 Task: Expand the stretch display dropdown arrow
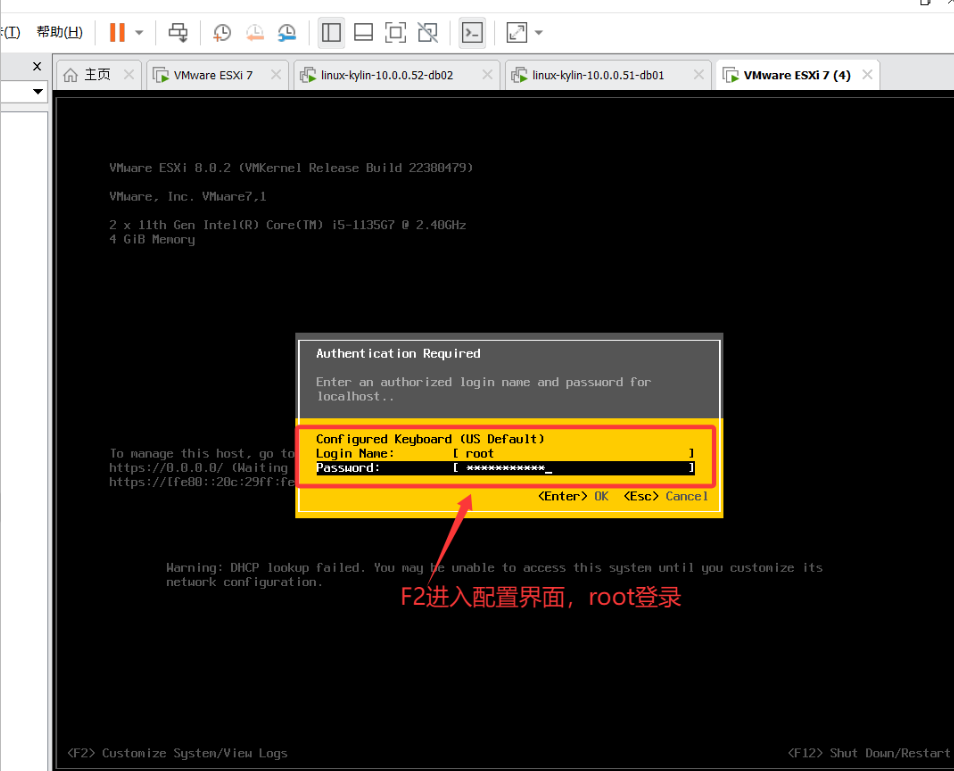point(539,32)
